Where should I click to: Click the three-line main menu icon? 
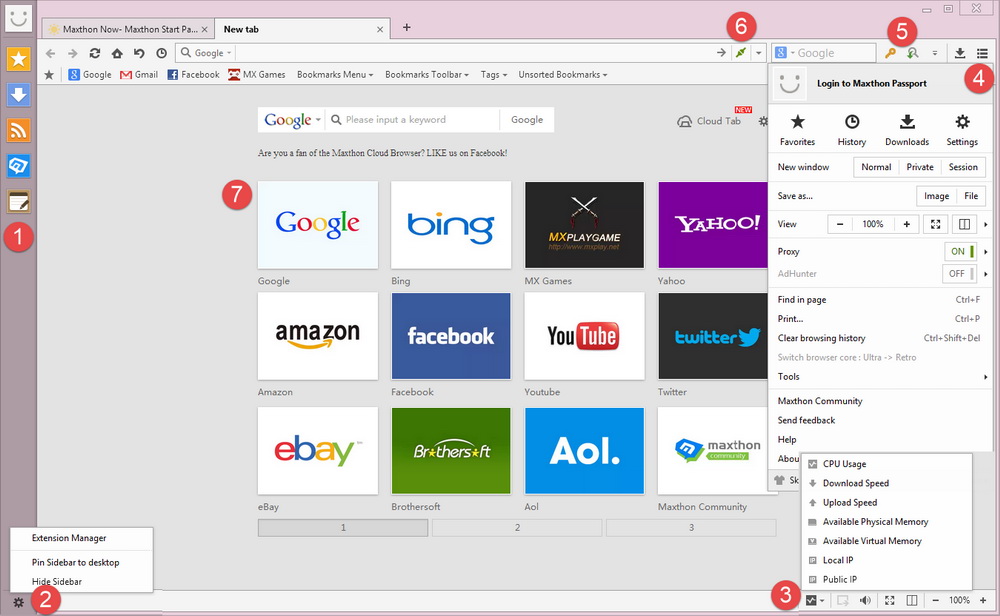point(982,53)
